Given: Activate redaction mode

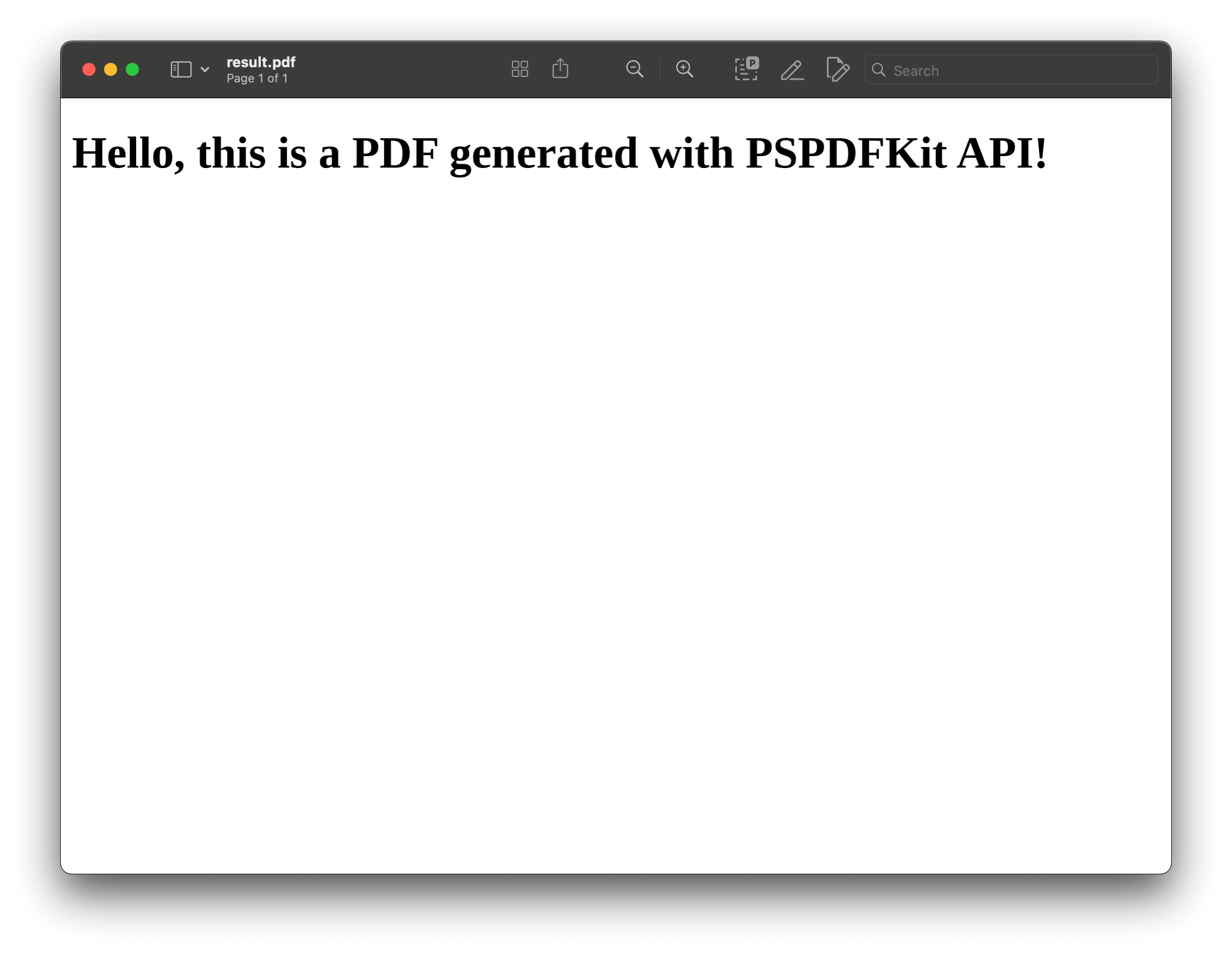Looking at the screenshot, I should coord(746,69).
